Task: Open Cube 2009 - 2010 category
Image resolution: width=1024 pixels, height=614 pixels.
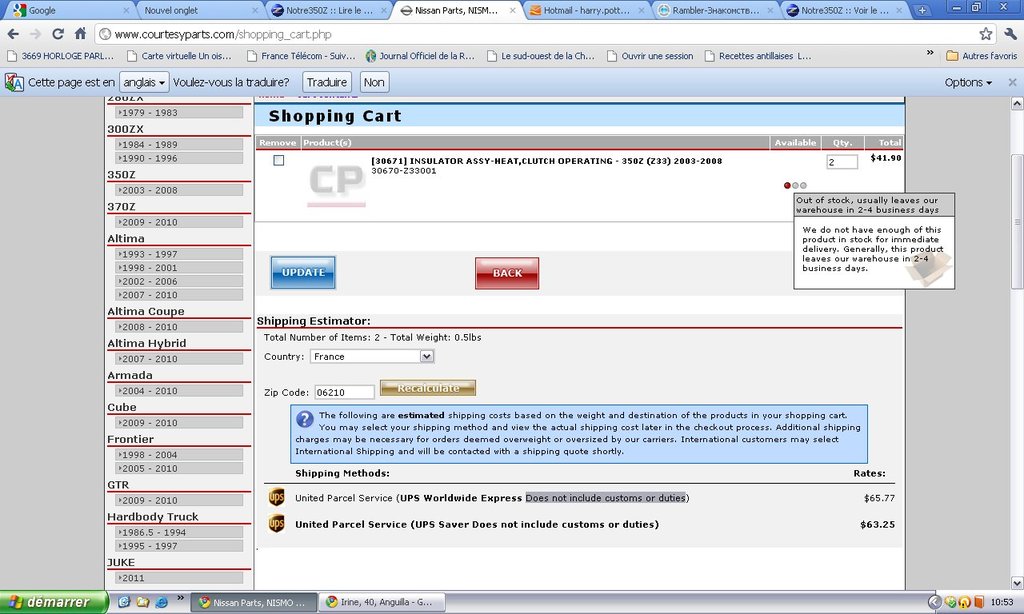Action: 179,423
